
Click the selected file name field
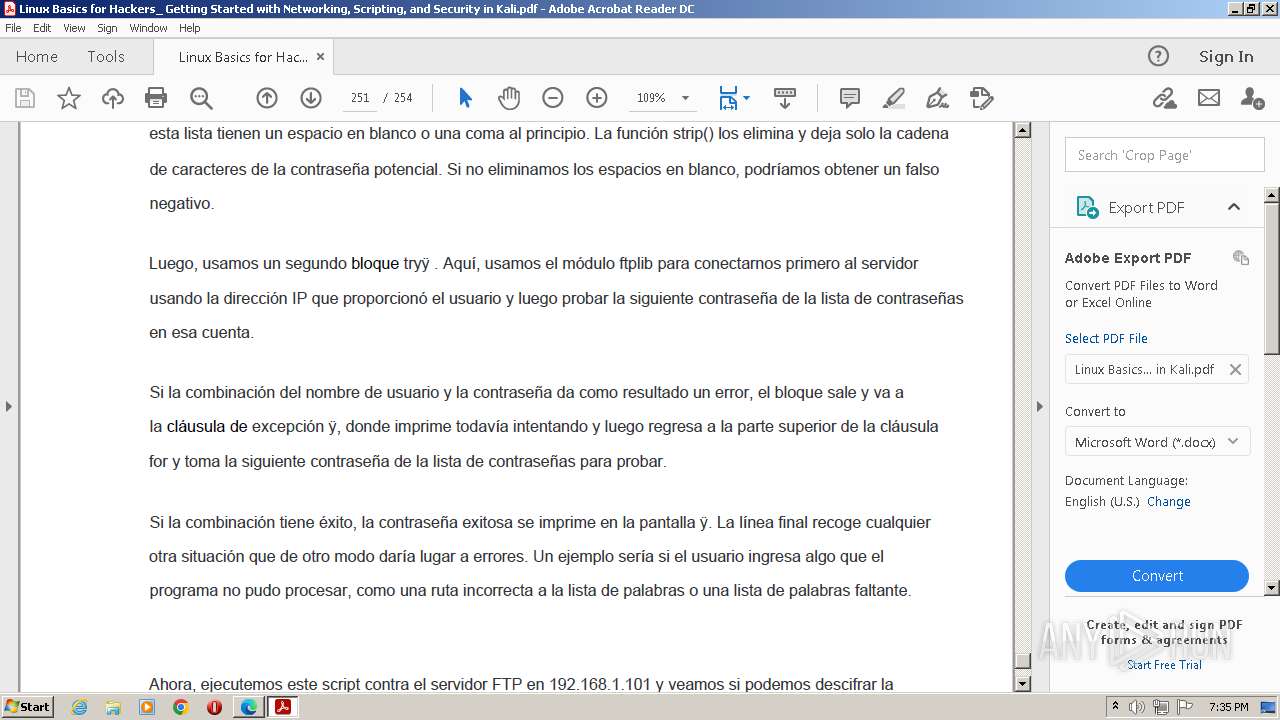[1157, 369]
